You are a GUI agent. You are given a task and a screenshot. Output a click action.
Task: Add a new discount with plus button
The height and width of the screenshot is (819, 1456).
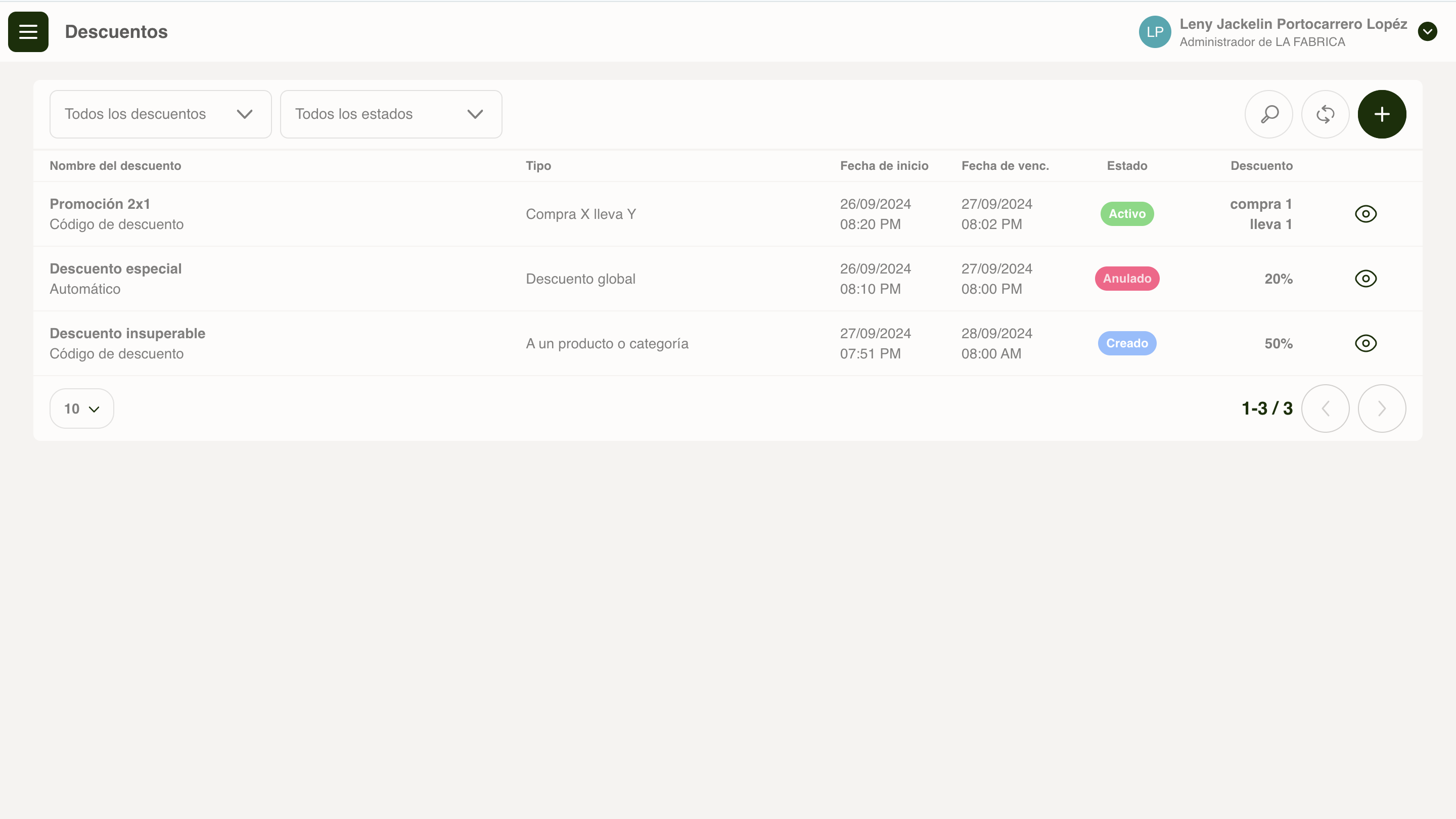point(1382,114)
